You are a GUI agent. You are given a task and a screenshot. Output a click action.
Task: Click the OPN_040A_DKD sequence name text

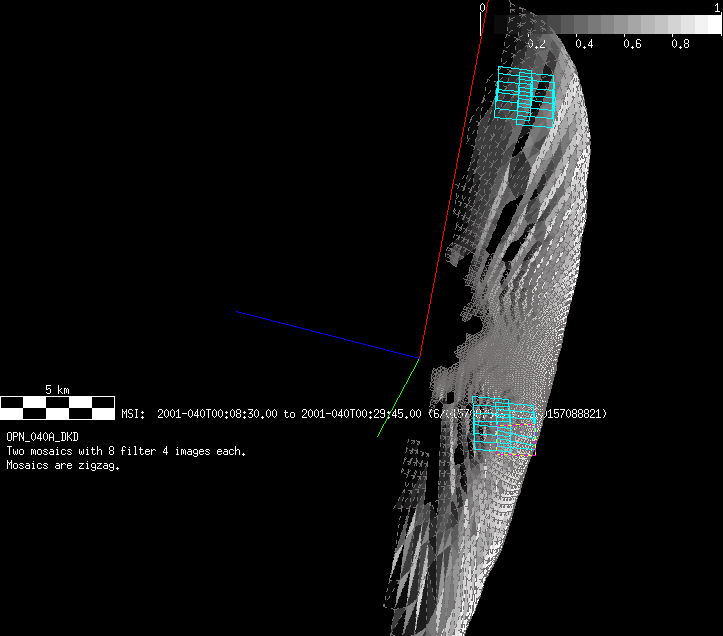pos(42,438)
